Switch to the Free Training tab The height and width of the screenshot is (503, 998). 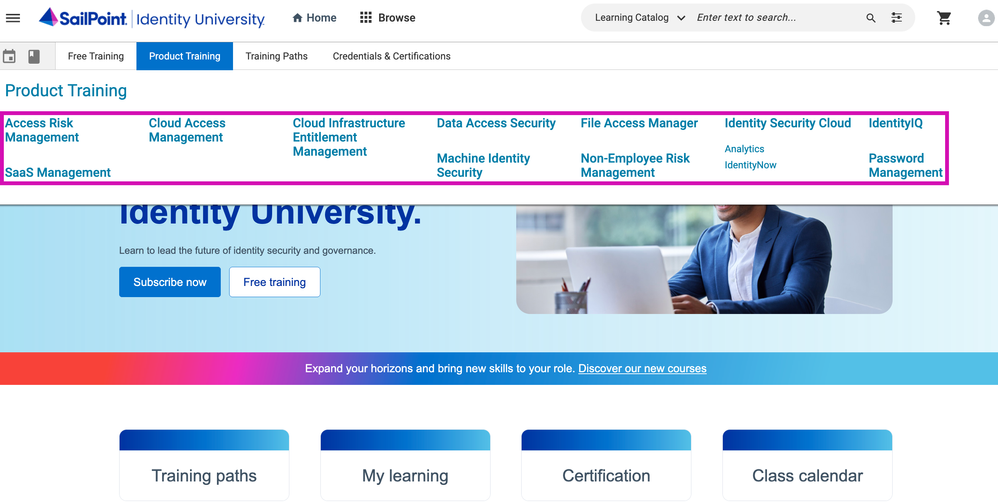[x=96, y=57]
